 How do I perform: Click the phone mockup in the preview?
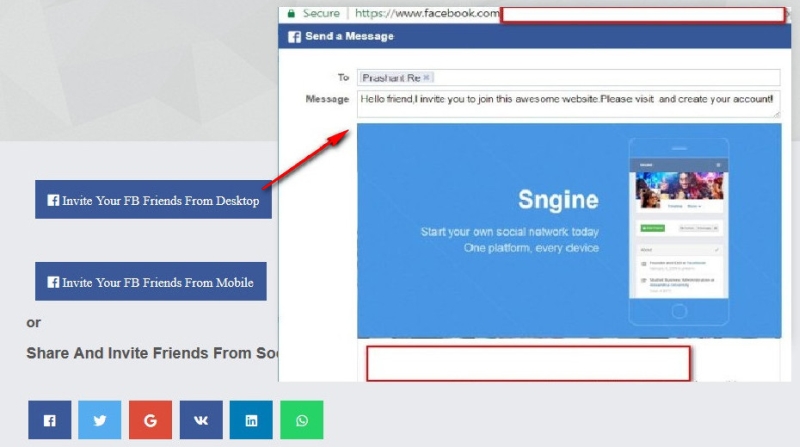[x=679, y=232]
